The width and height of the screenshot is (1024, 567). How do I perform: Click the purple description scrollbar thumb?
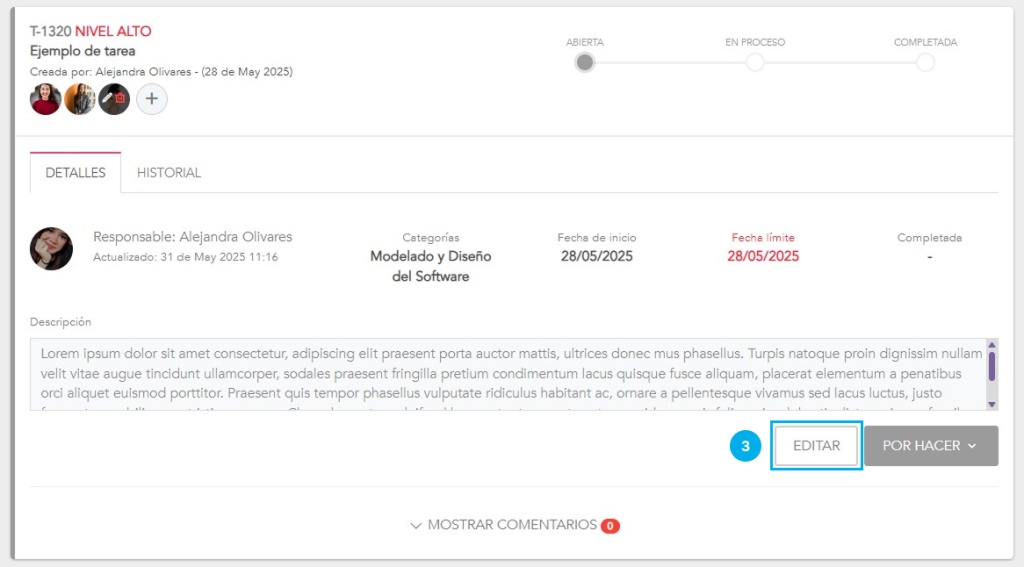pos(992,365)
